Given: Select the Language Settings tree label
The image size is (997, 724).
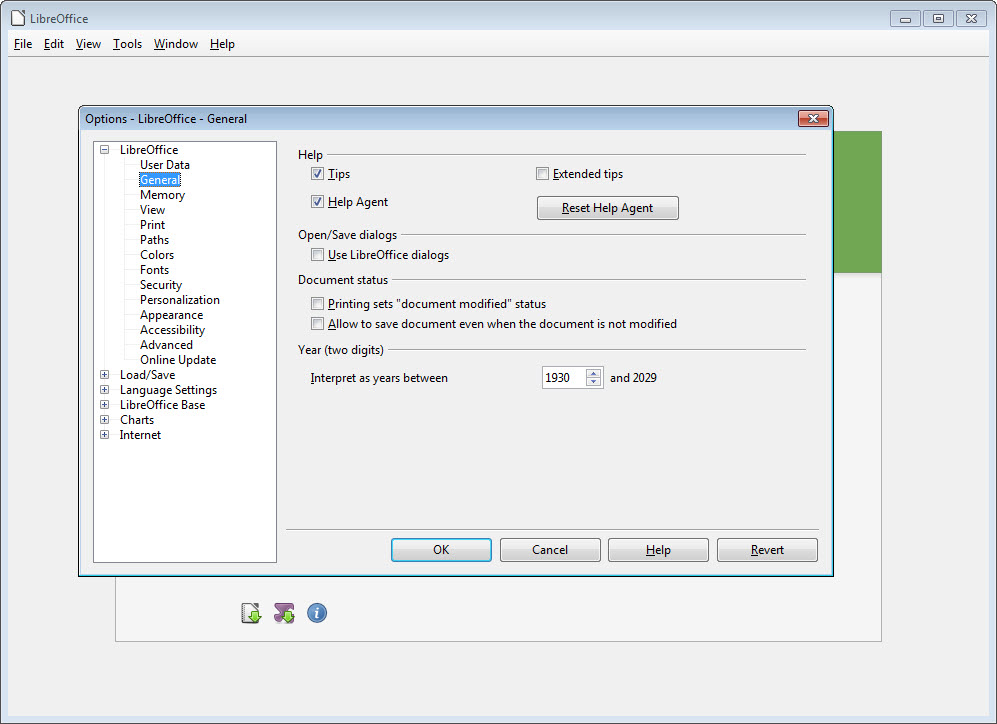Looking at the screenshot, I should (168, 390).
